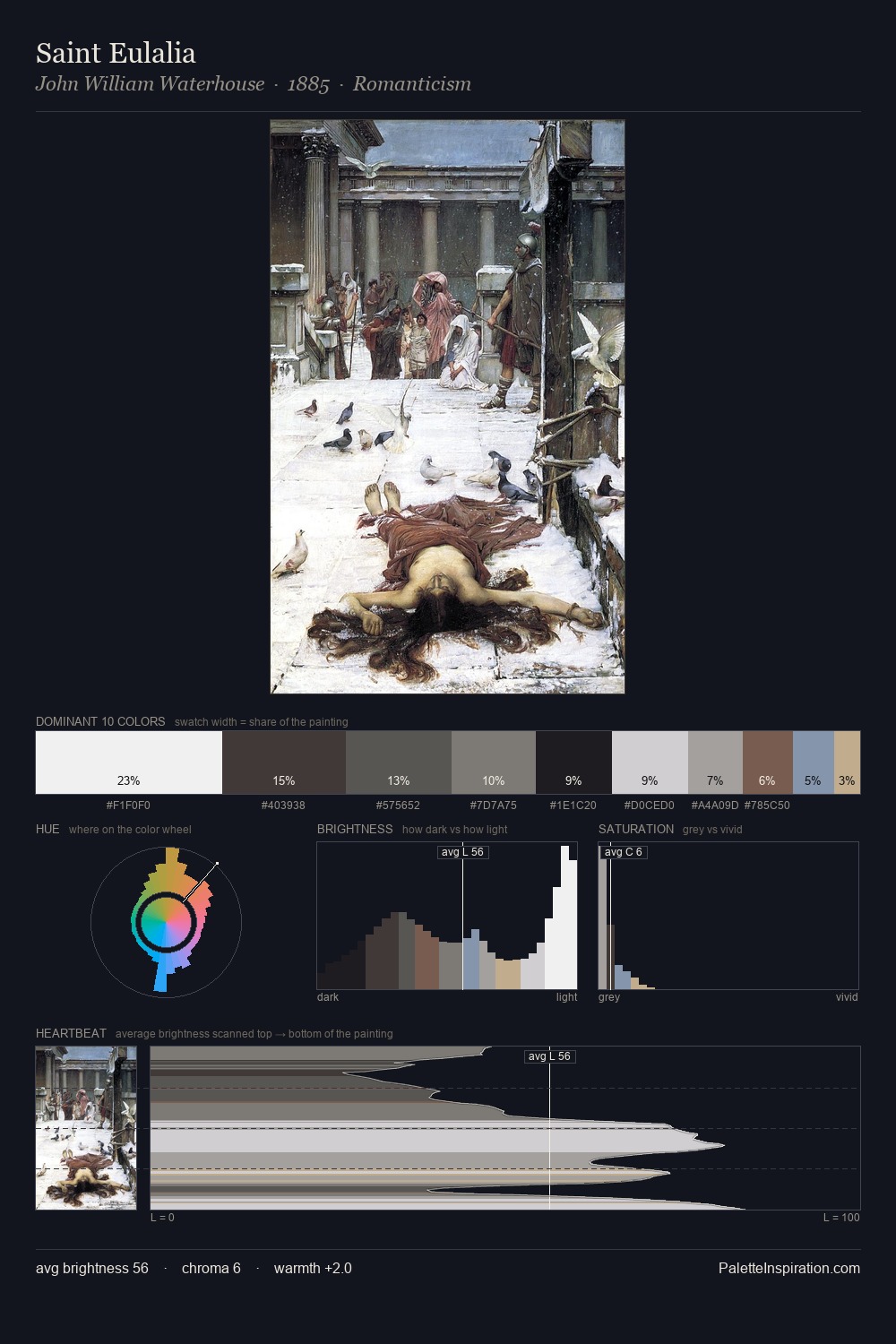Click the heartbeat 'average brightness scanned' caption
Screen dimensions: 896x1344
tap(254, 1034)
